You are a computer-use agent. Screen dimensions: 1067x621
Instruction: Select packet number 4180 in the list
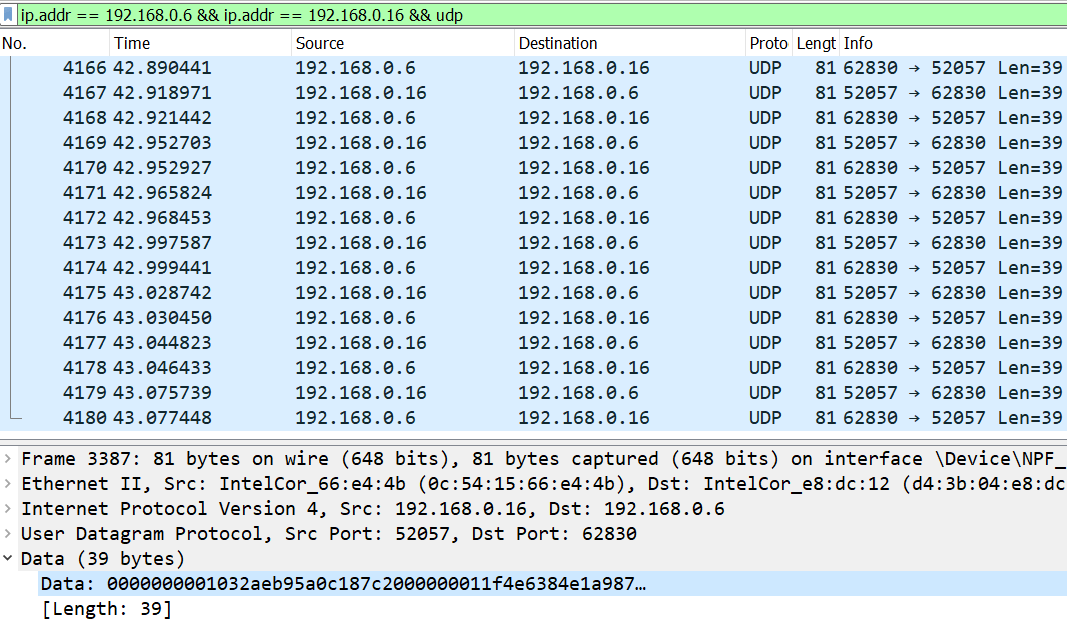tap(400, 418)
